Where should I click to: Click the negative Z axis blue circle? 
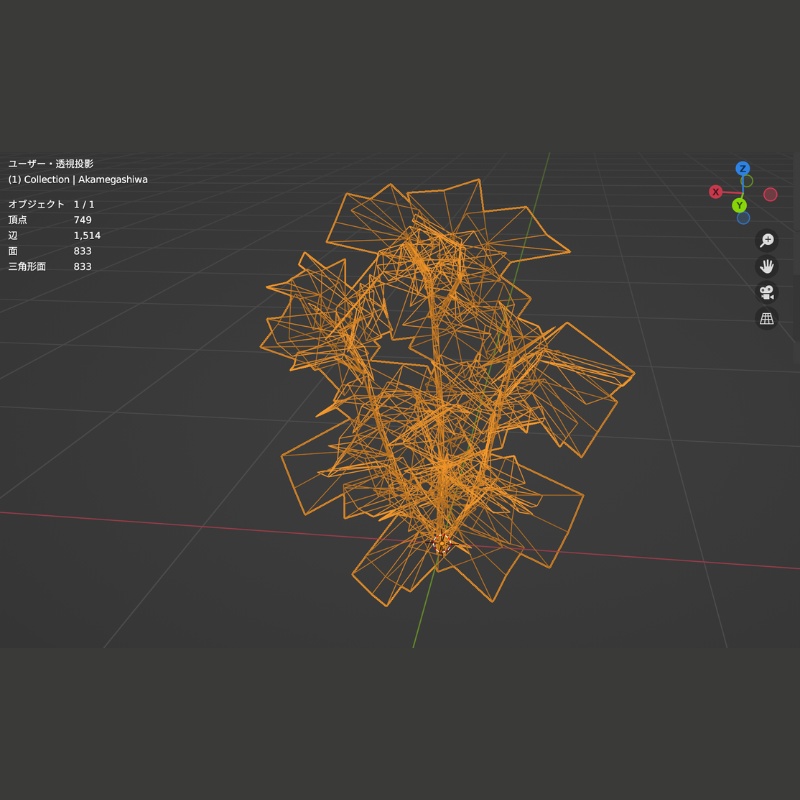point(743,218)
